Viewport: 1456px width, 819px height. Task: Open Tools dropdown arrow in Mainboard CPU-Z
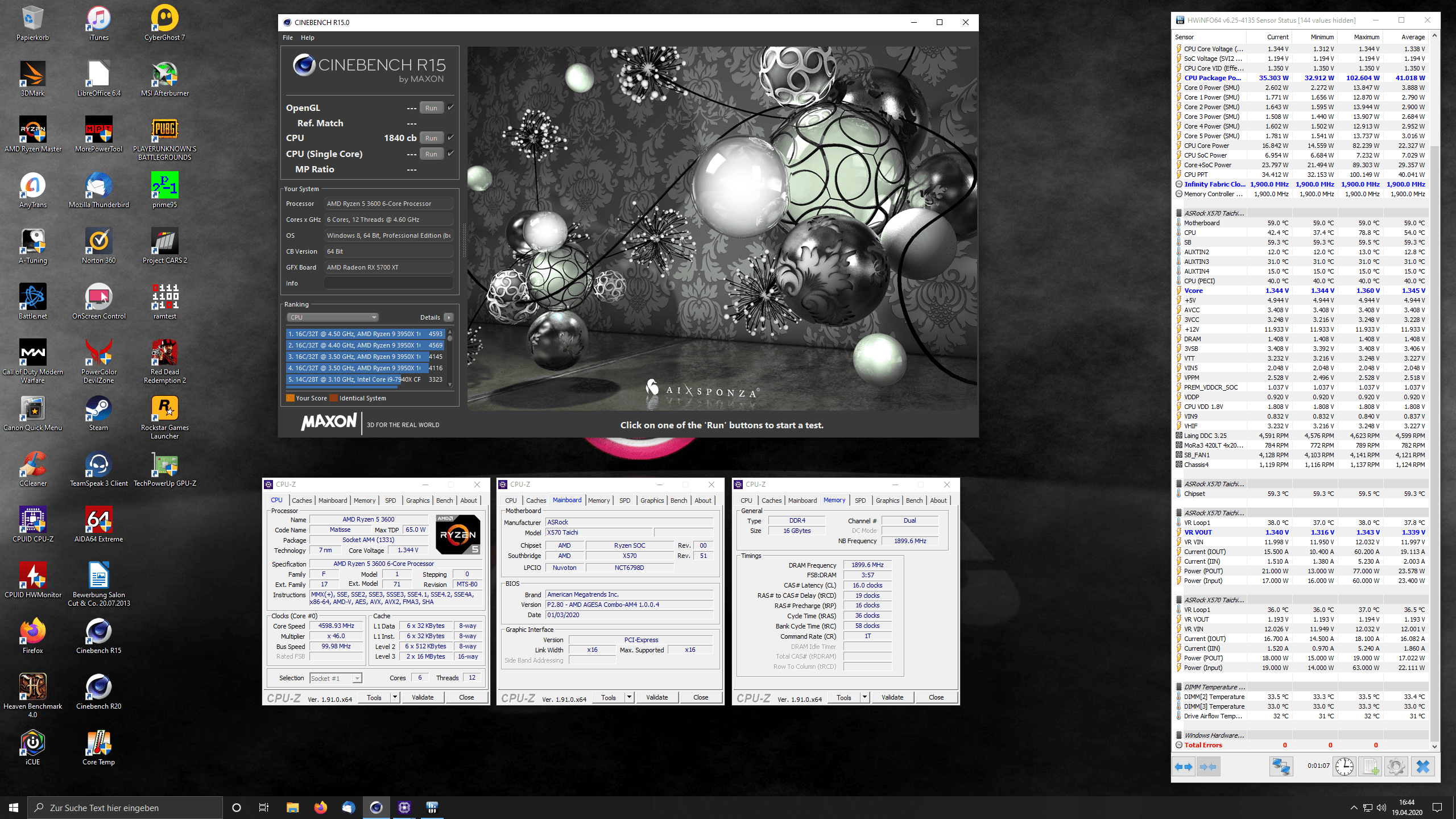629,697
